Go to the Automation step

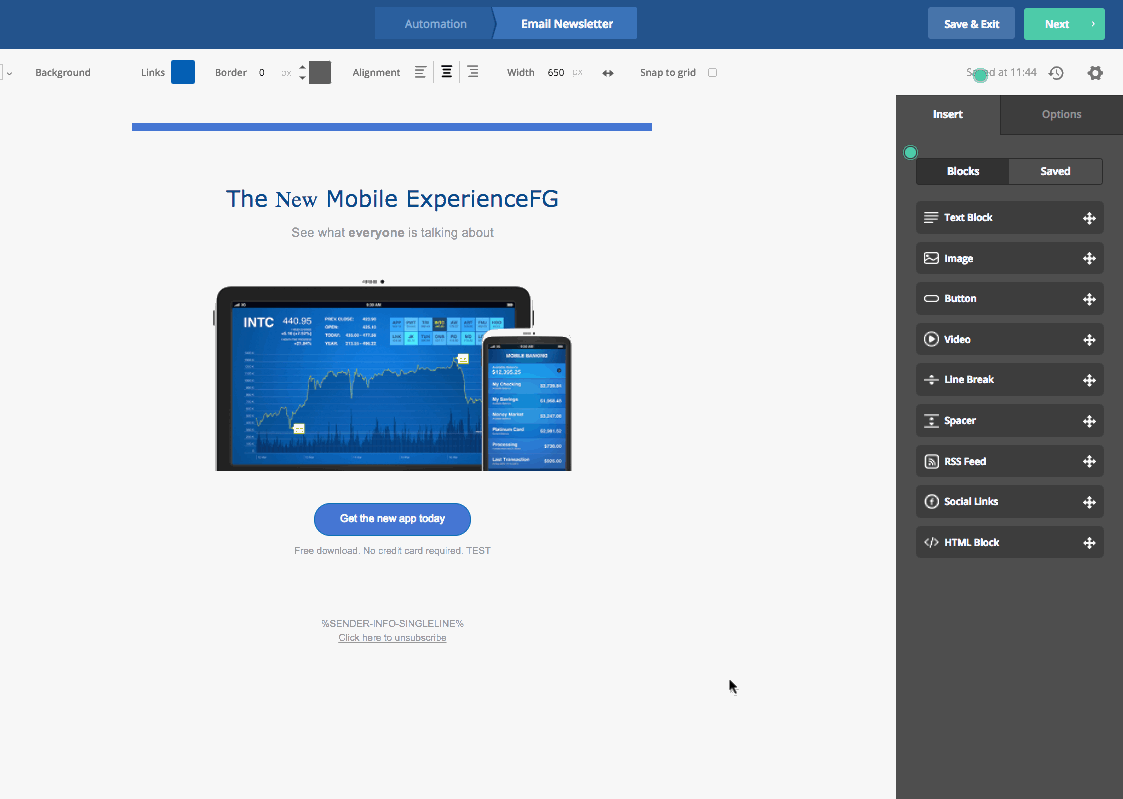pos(435,24)
